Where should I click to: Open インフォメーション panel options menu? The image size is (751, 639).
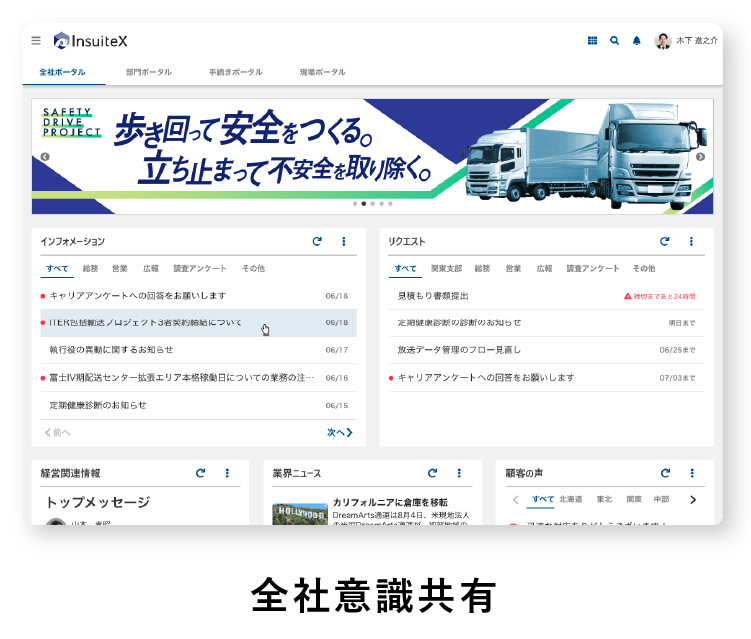point(344,241)
